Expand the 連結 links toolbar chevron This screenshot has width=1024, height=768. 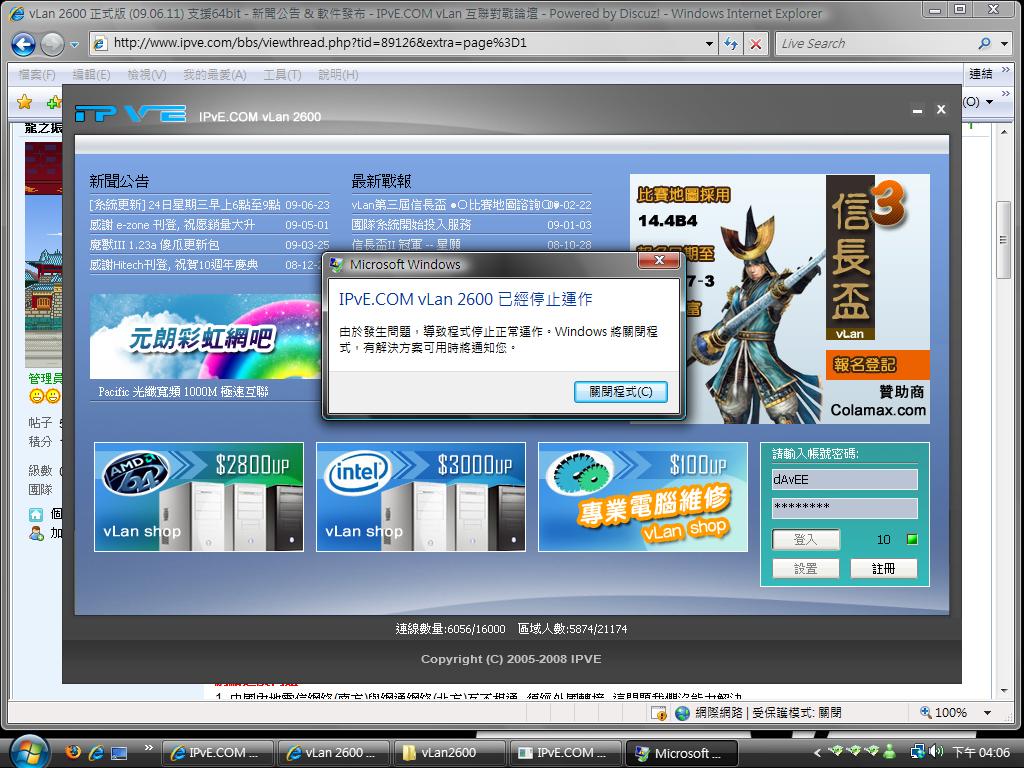1006,70
